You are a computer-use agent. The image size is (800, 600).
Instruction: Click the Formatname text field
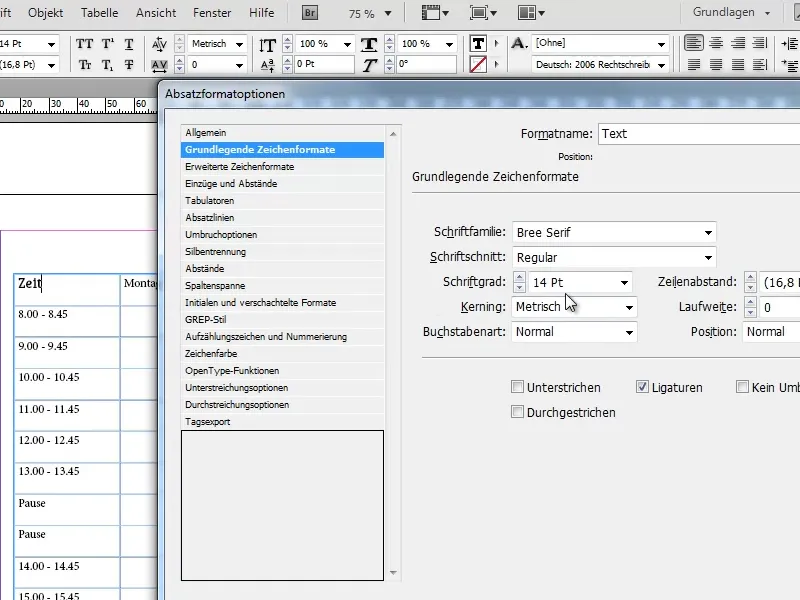tap(699, 134)
